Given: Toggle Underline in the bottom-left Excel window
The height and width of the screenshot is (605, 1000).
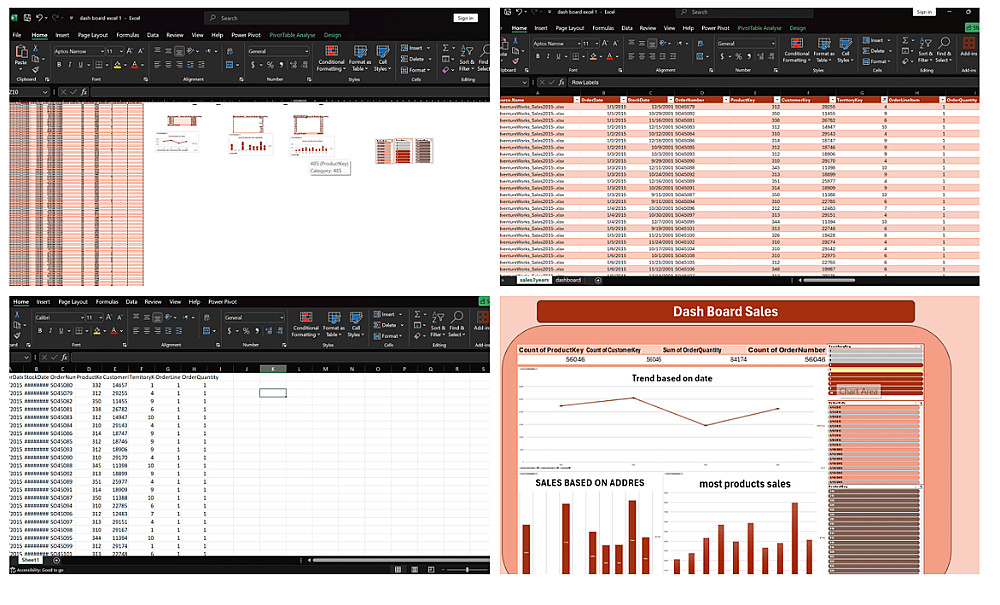Looking at the screenshot, I should [61, 330].
